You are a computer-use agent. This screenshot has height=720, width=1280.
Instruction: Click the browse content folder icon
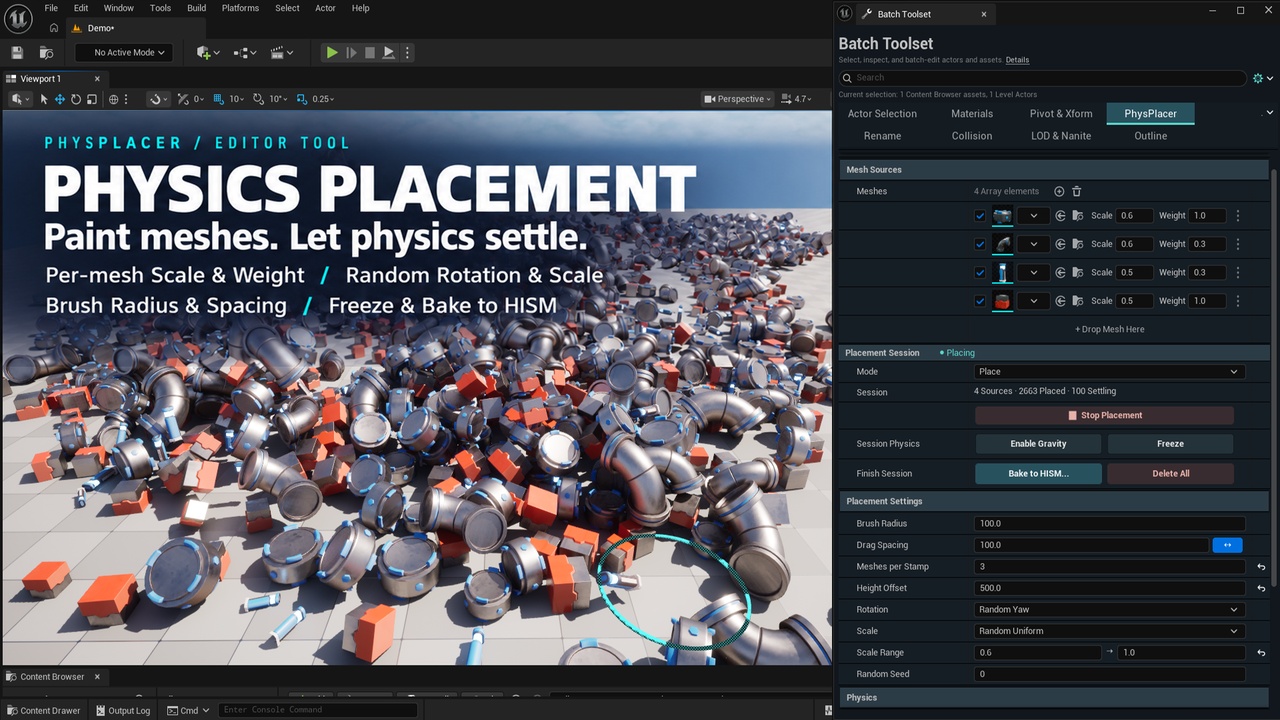[46, 52]
